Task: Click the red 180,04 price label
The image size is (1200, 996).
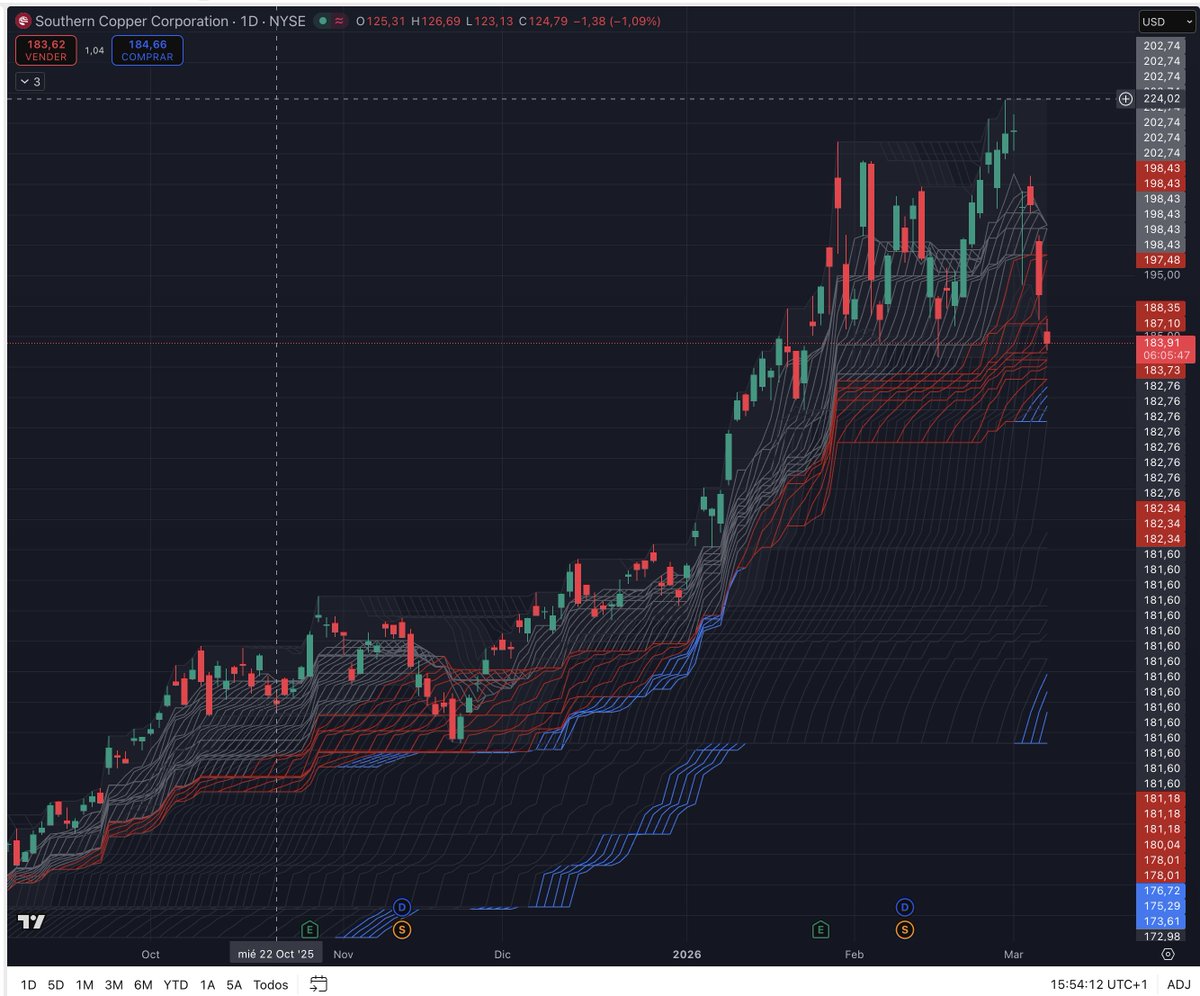Action: tap(1162, 845)
